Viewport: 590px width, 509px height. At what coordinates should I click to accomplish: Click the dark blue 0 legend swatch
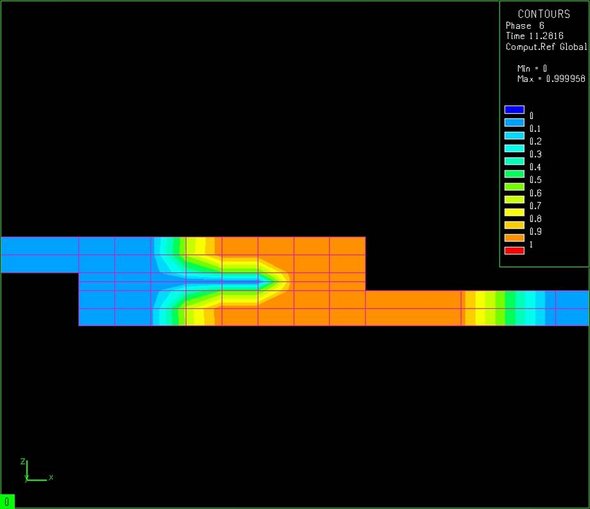[514, 109]
